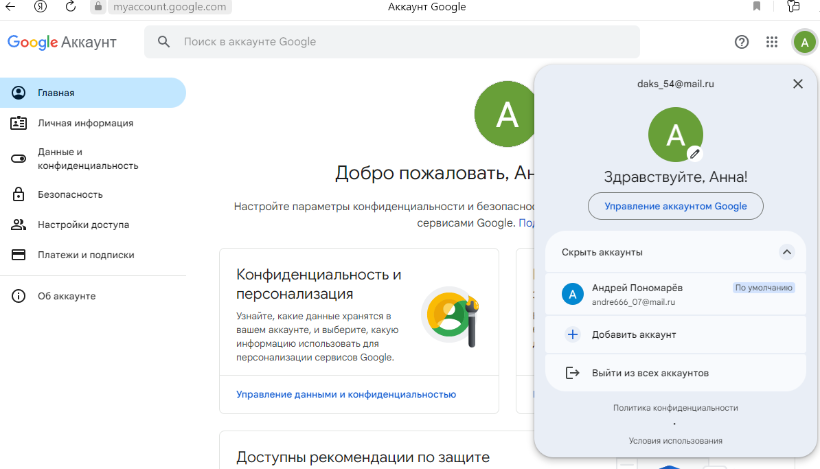Viewport: 820px width, 469px height.
Task: Click the card icon for Платежи и подписки
Action: point(18,255)
